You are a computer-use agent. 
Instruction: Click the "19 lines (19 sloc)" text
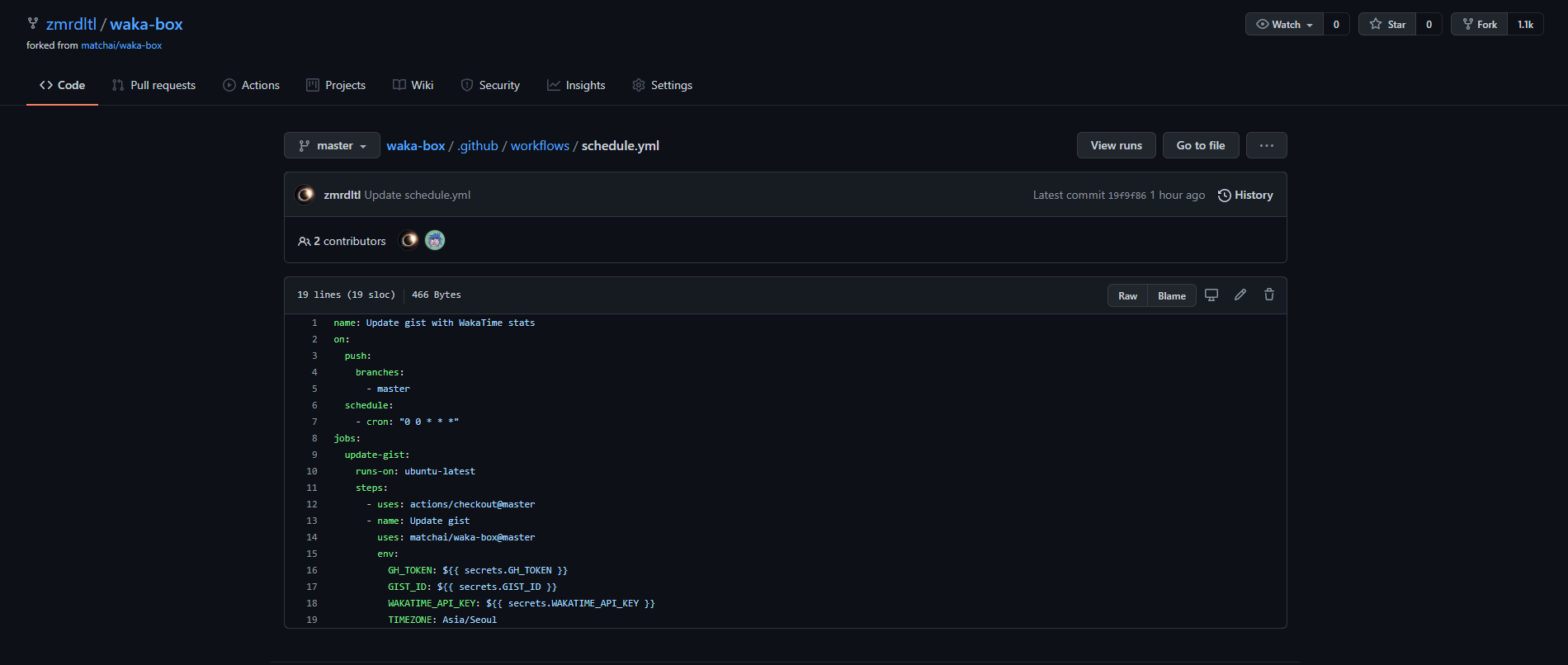point(346,295)
